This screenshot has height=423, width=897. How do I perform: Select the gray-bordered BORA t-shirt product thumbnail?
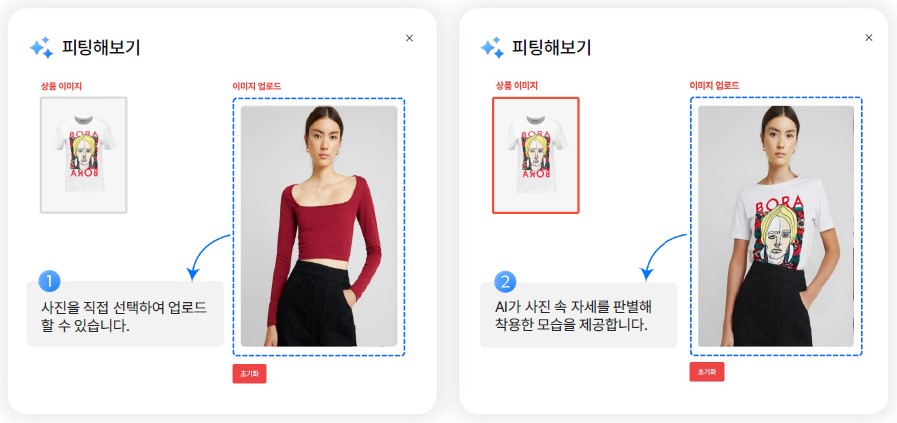(84, 155)
